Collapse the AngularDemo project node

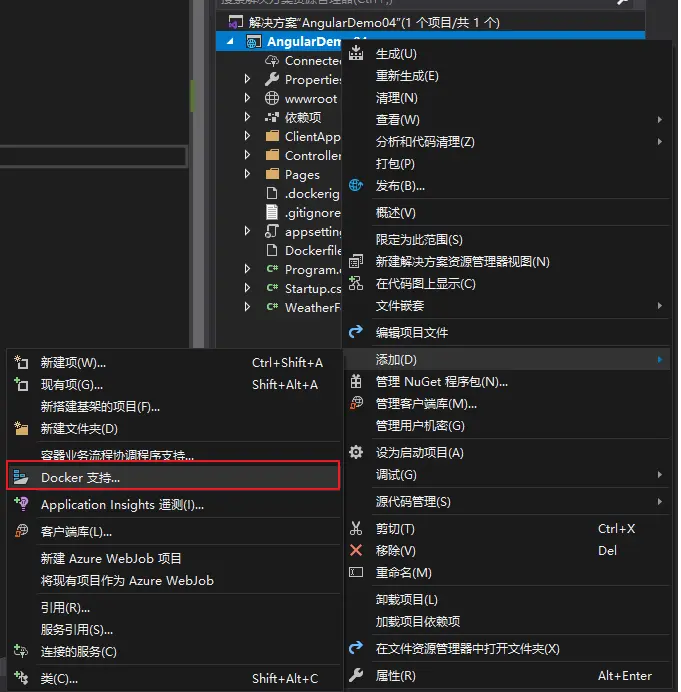click(x=230, y=41)
